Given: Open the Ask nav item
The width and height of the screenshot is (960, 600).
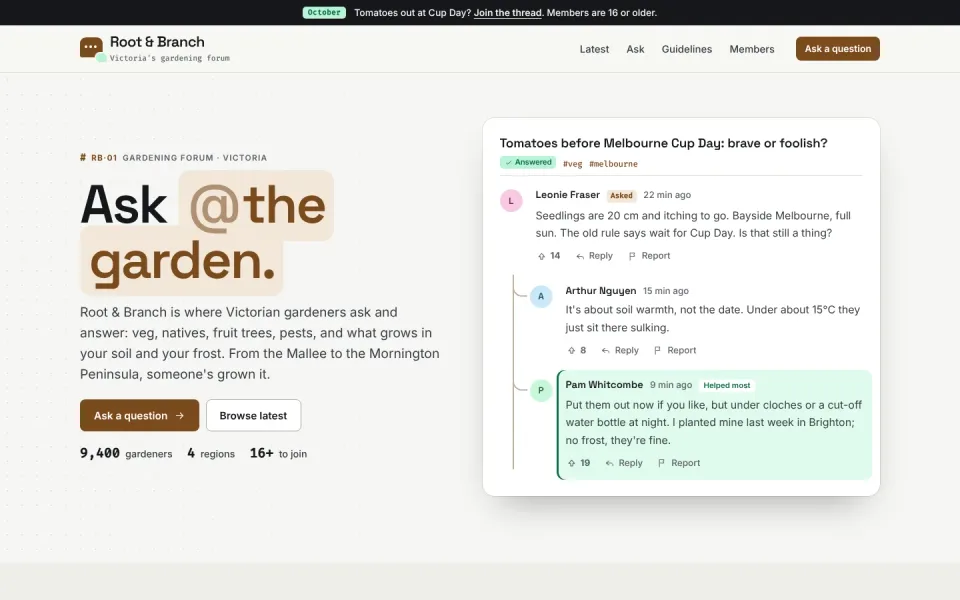Looking at the screenshot, I should click(x=635, y=49).
